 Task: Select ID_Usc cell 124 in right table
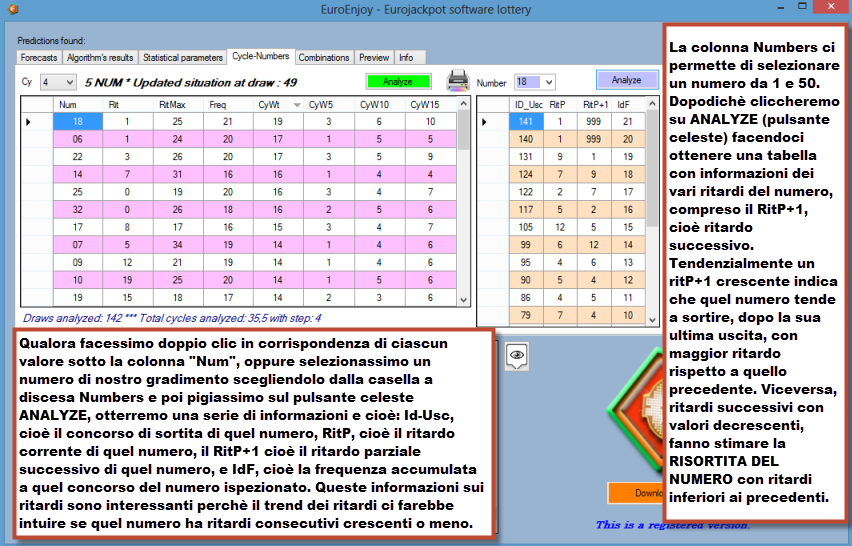tap(526, 174)
